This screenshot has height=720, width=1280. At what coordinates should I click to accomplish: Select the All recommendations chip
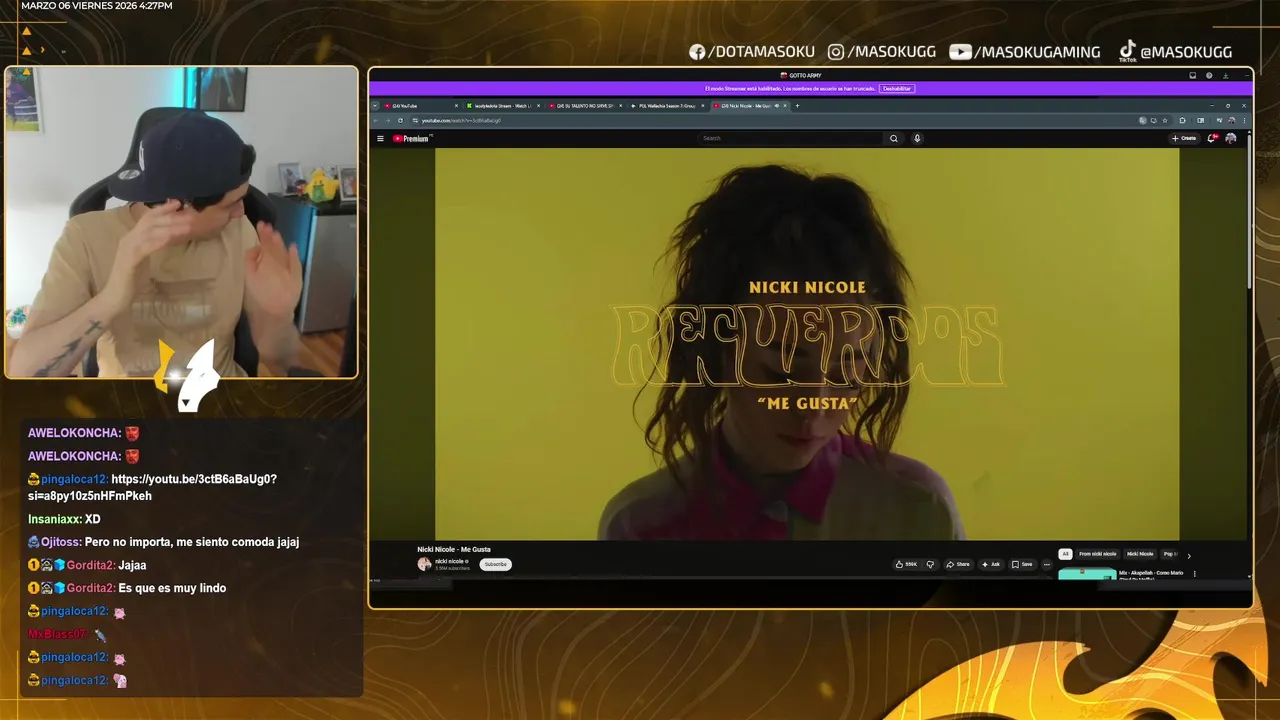tap(1065, 554)
